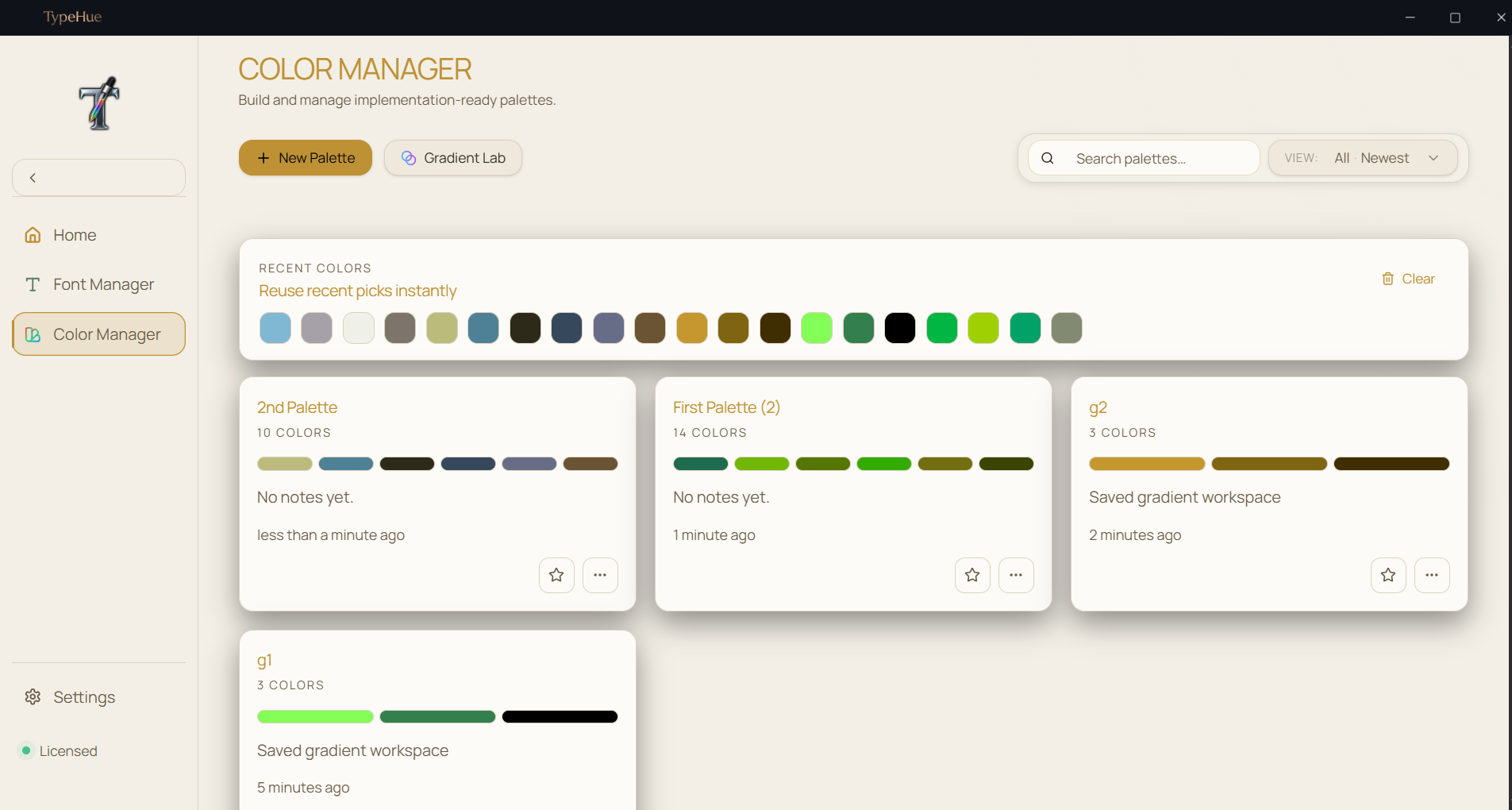Image resolution: width=1512 pixels, height=810 pixels.
Task: Click the plus icon on New Palette
Action: (264, 158)
